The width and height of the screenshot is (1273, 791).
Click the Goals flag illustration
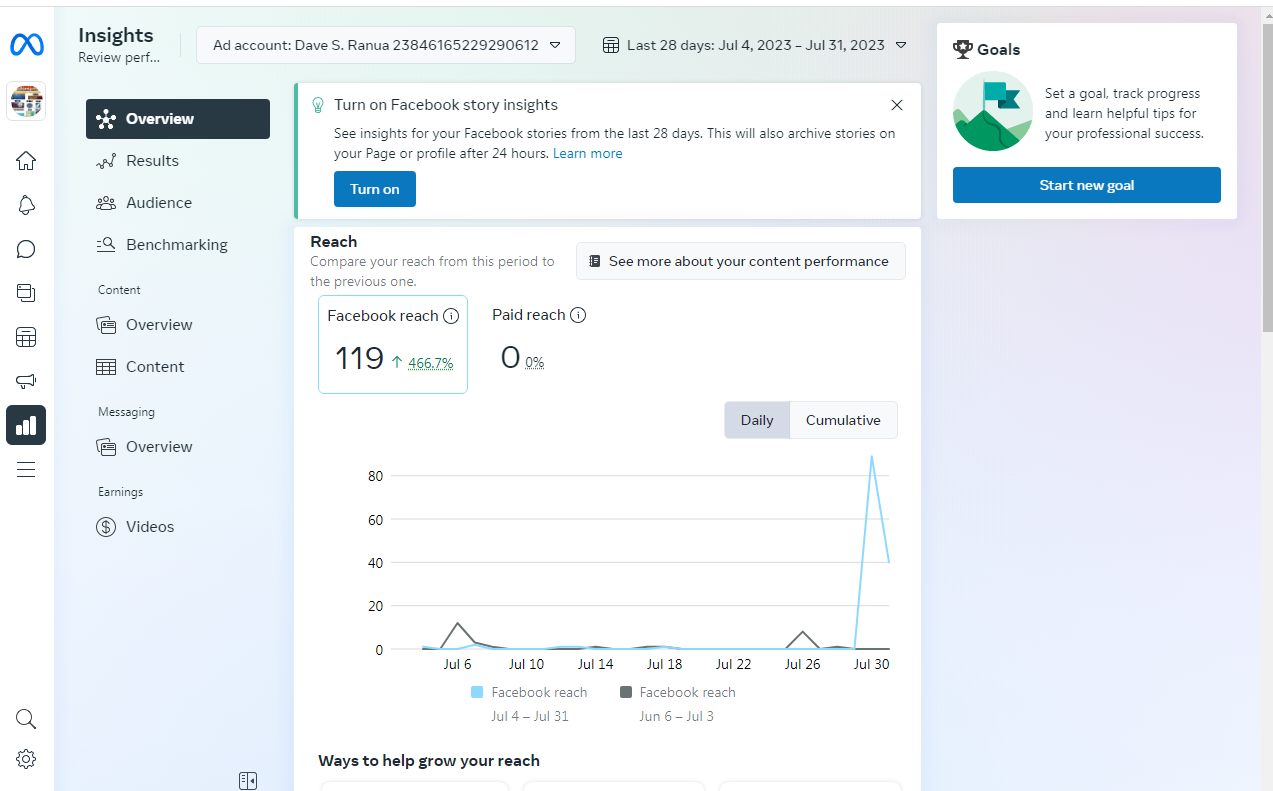click(x=993, y=111)
